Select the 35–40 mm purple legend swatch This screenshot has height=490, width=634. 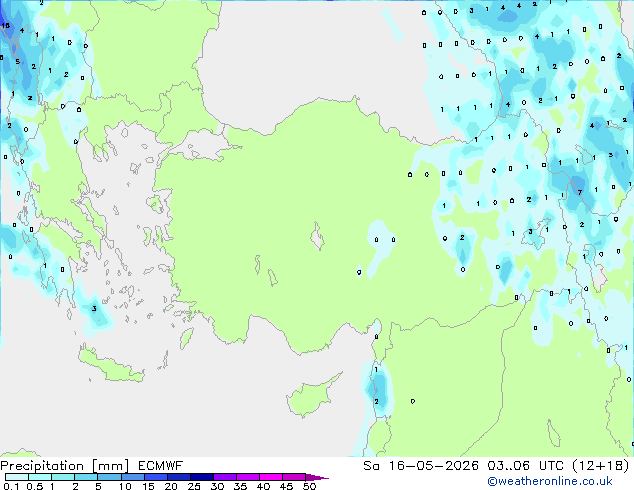pos(248,477)
